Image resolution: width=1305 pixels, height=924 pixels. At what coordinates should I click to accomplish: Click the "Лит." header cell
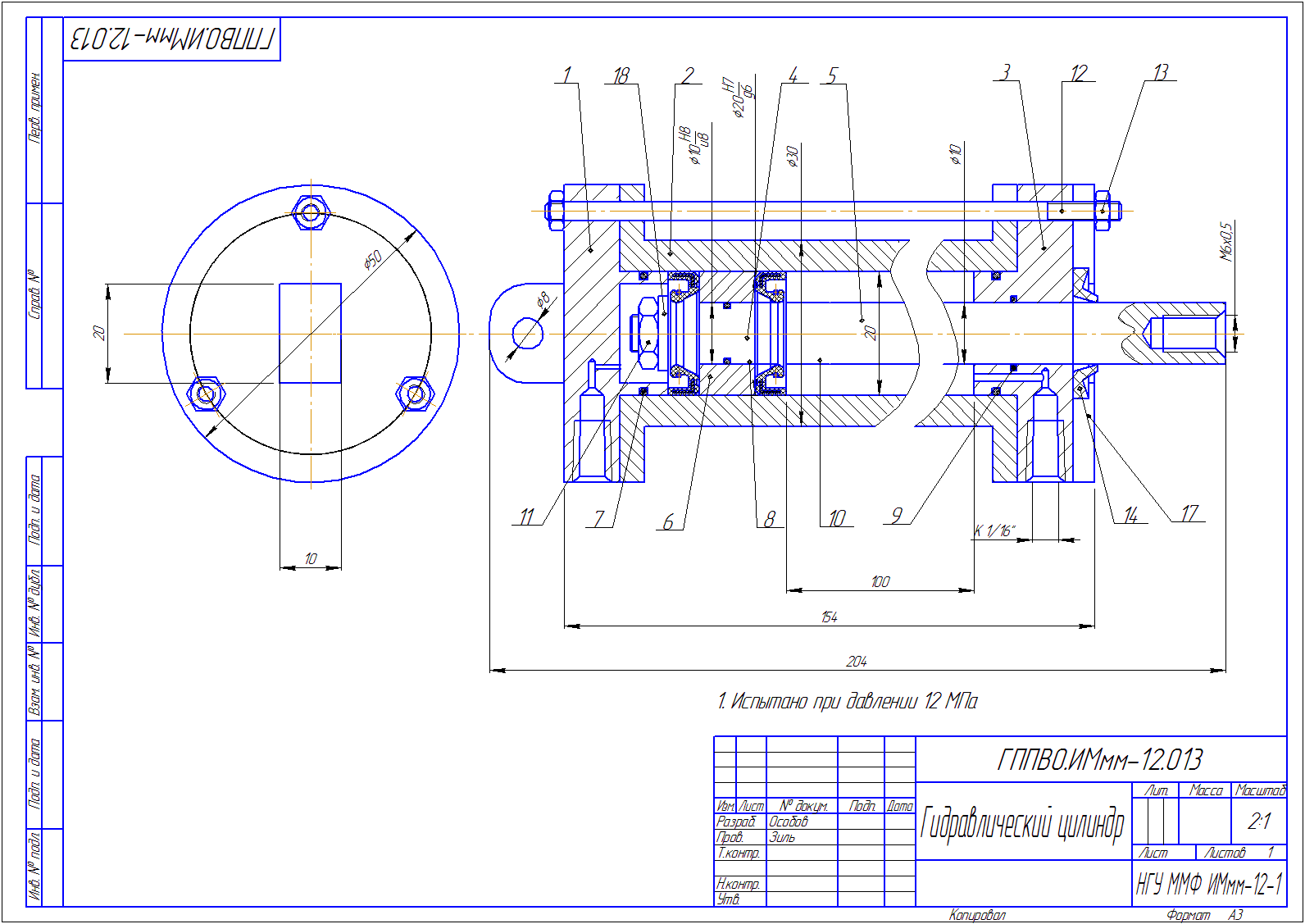coord(1157,790)
